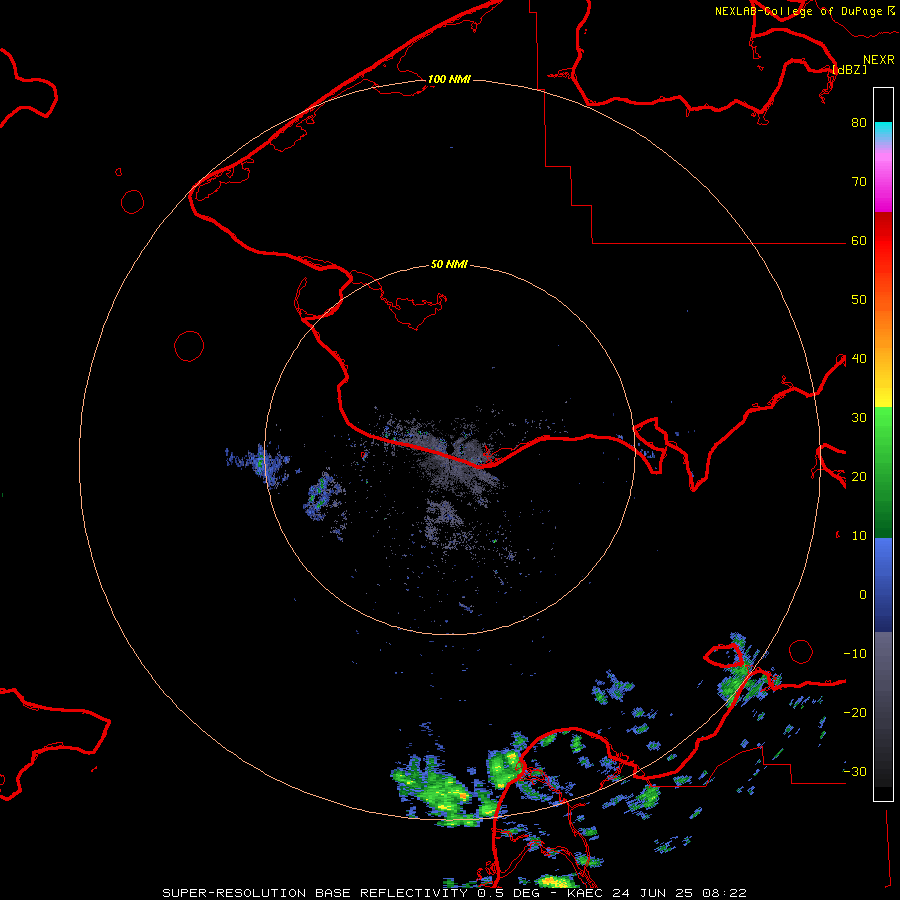
Task: Click the "KAEC" station ID in the footer
Action: tap(586, 893)
